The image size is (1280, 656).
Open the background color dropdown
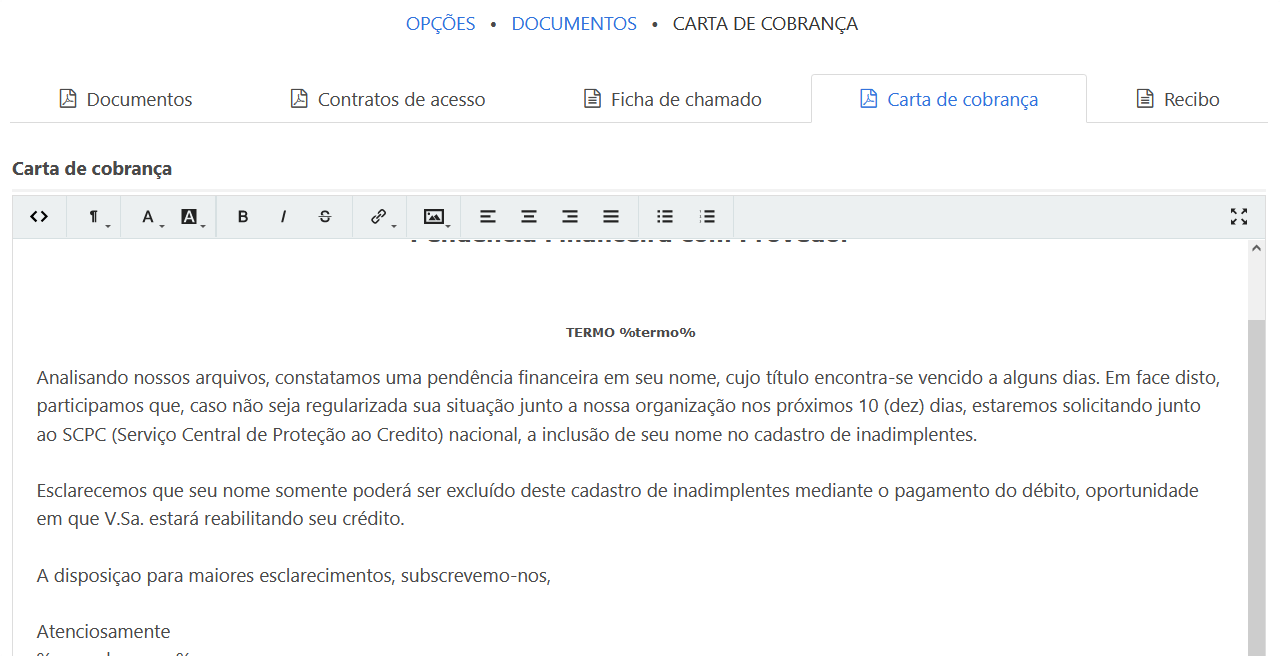coord(190,217)
